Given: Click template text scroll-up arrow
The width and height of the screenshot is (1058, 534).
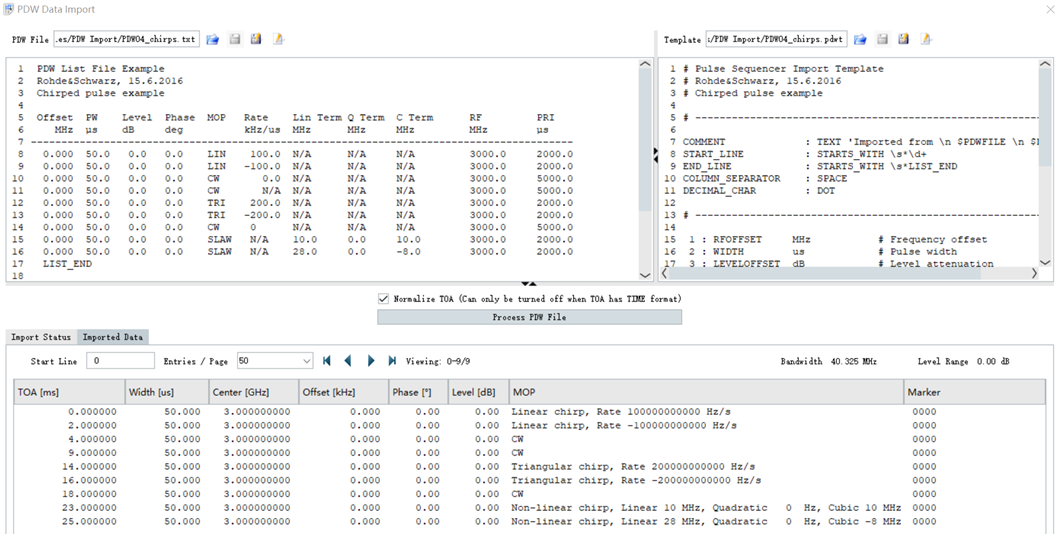Looking at the screenshot, I should click(1045, 64).
